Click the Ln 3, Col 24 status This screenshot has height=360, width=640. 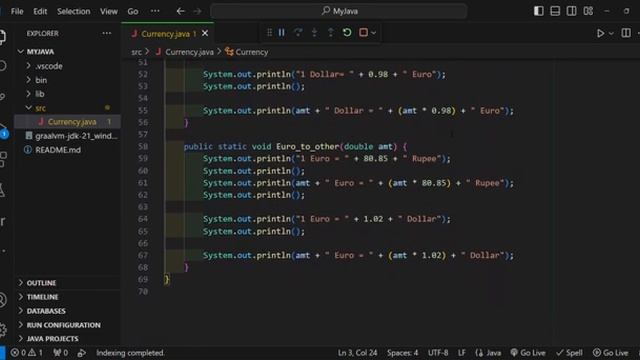pyautogui.click(x=357, y=353)
